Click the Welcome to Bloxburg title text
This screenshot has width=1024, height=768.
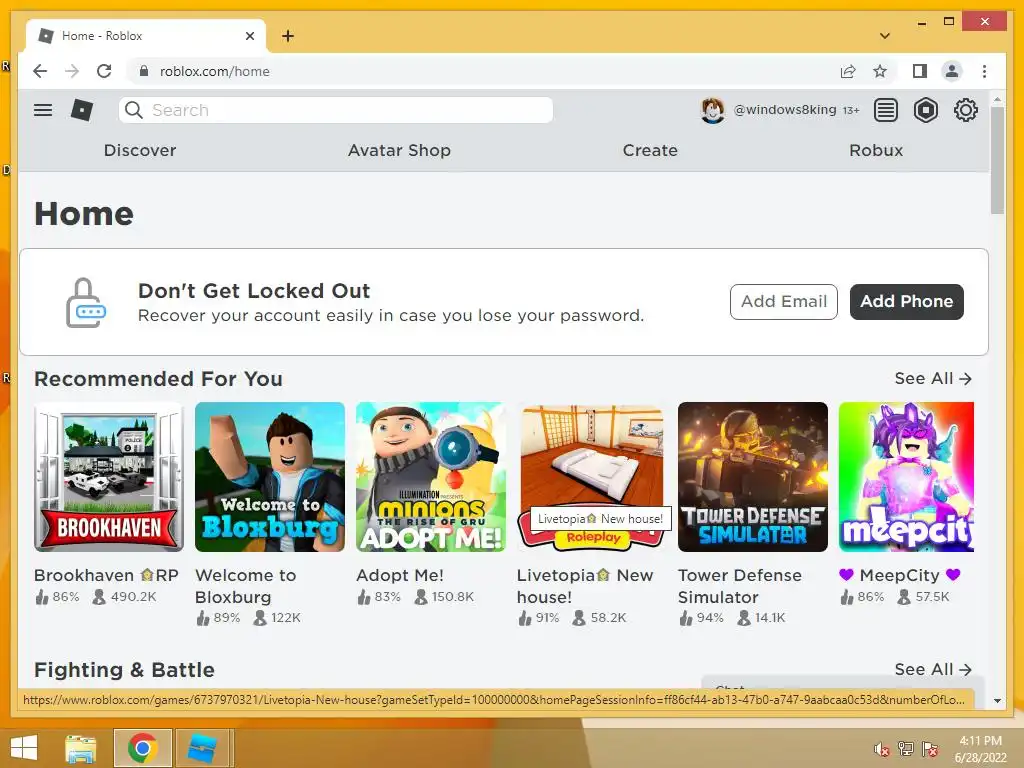coord(246,586)
